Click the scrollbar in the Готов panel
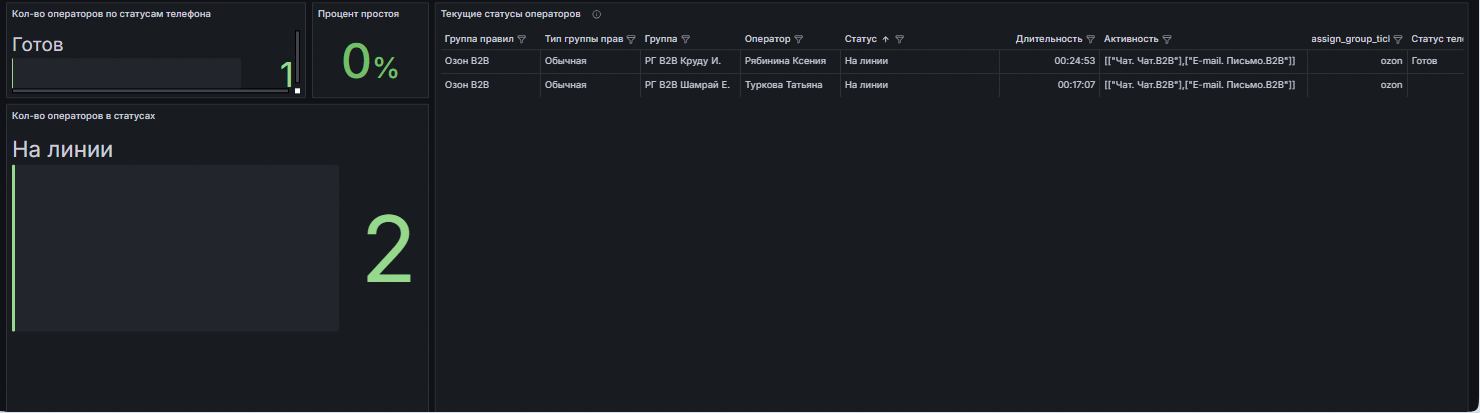Image resolution: width=1480 pixels, height=413 pixels. click(x=297, y=58)
